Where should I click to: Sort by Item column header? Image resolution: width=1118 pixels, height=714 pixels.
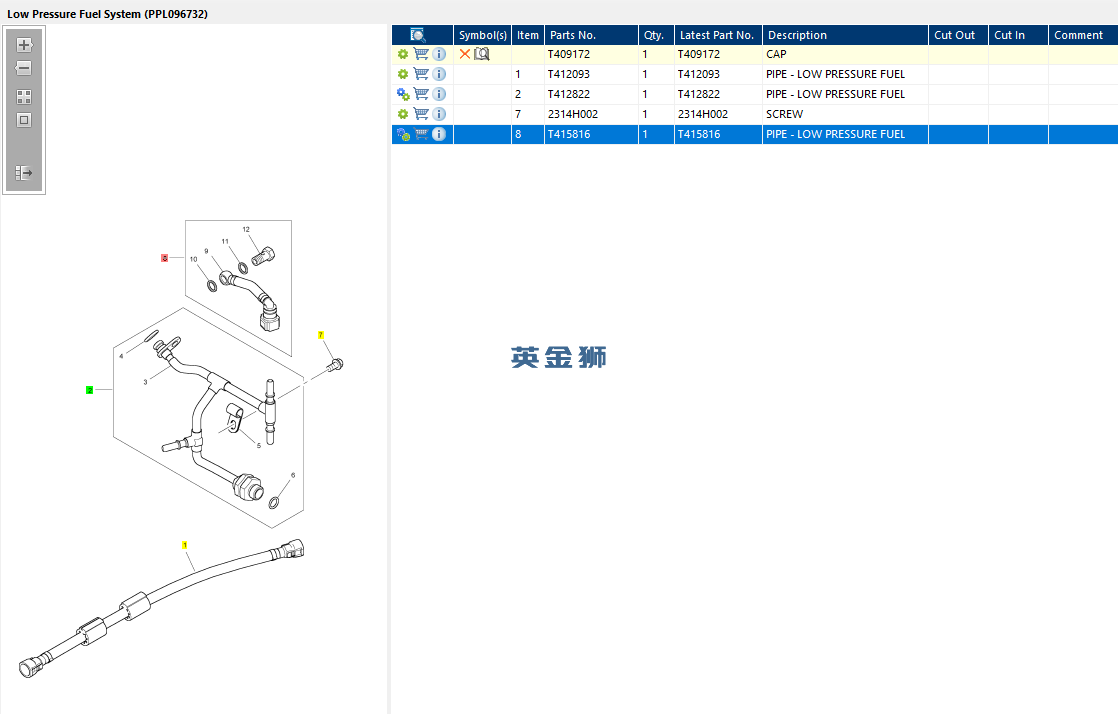528,35
